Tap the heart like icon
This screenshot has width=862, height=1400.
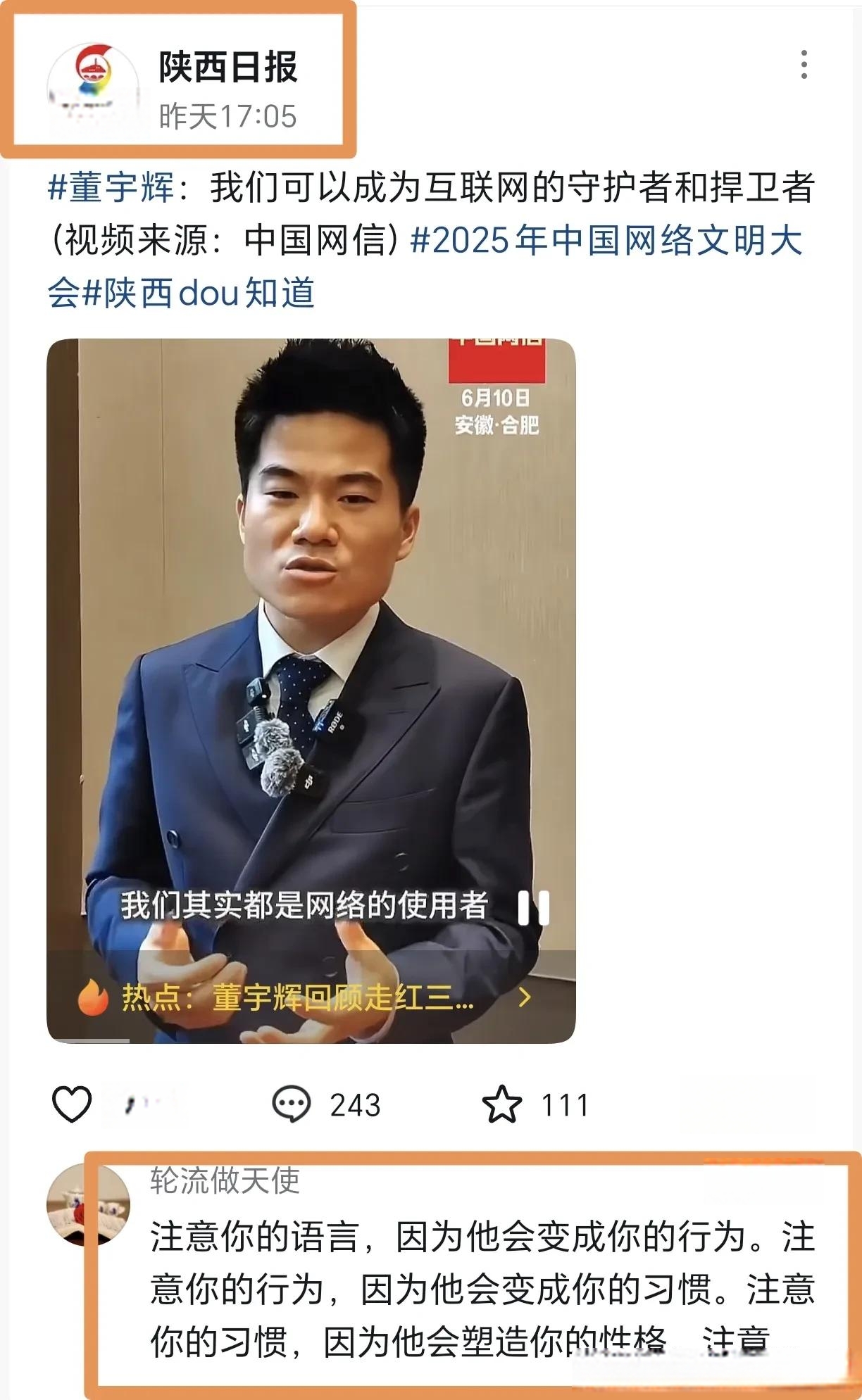click(72, 1104)
